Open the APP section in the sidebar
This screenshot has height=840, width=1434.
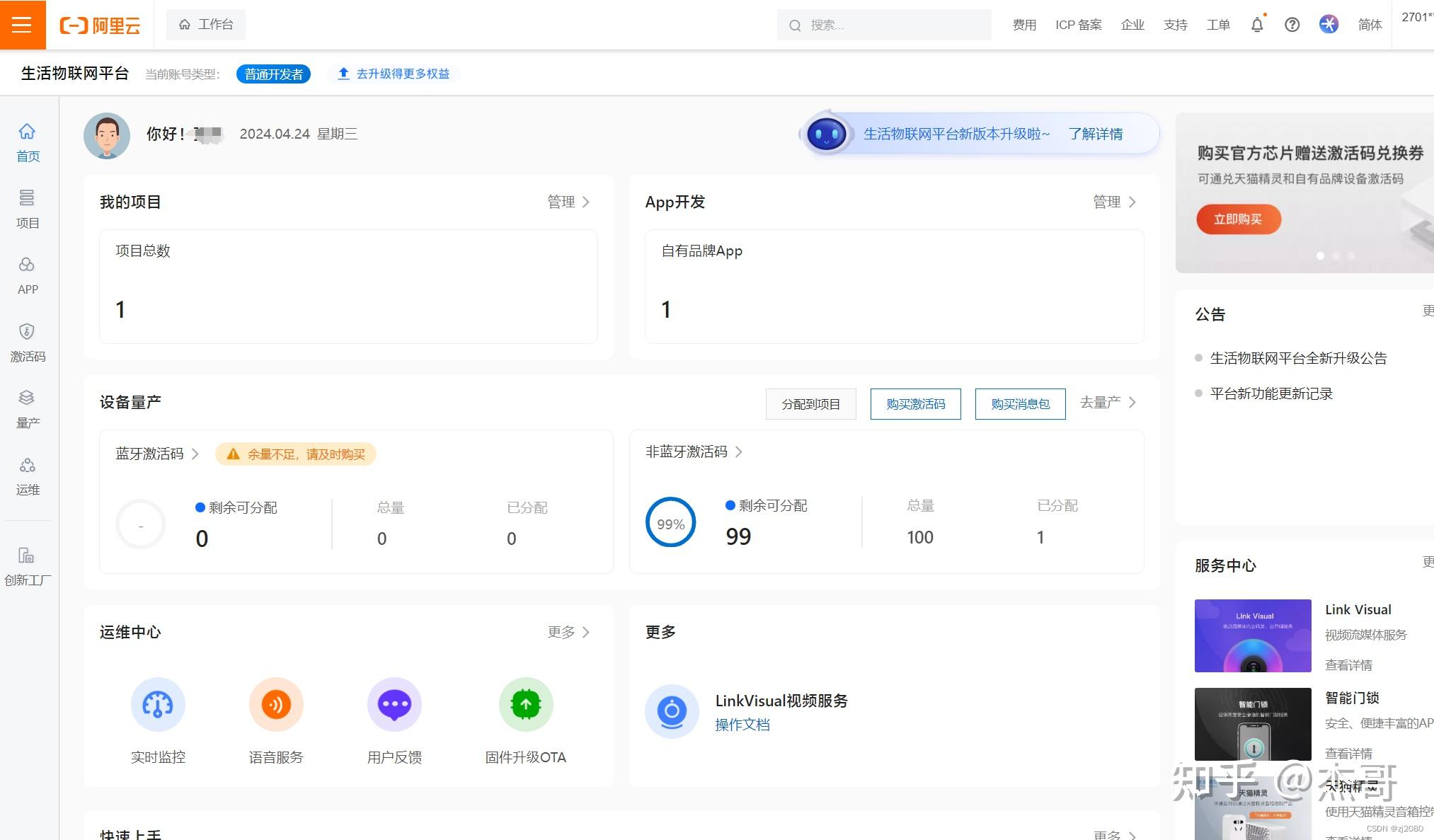[x=28, y=275]
